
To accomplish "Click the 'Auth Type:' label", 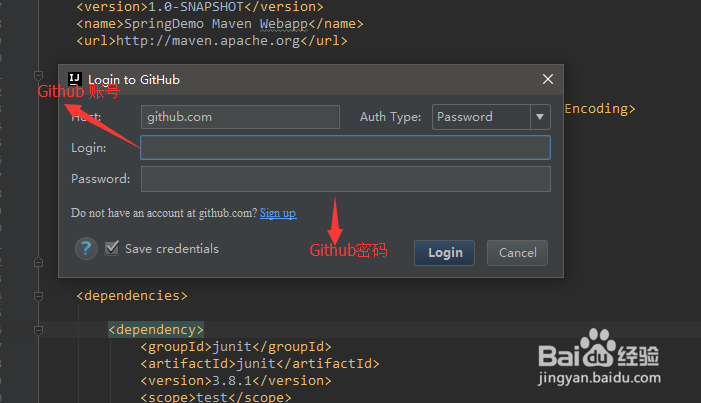I will tap(391, 117).
